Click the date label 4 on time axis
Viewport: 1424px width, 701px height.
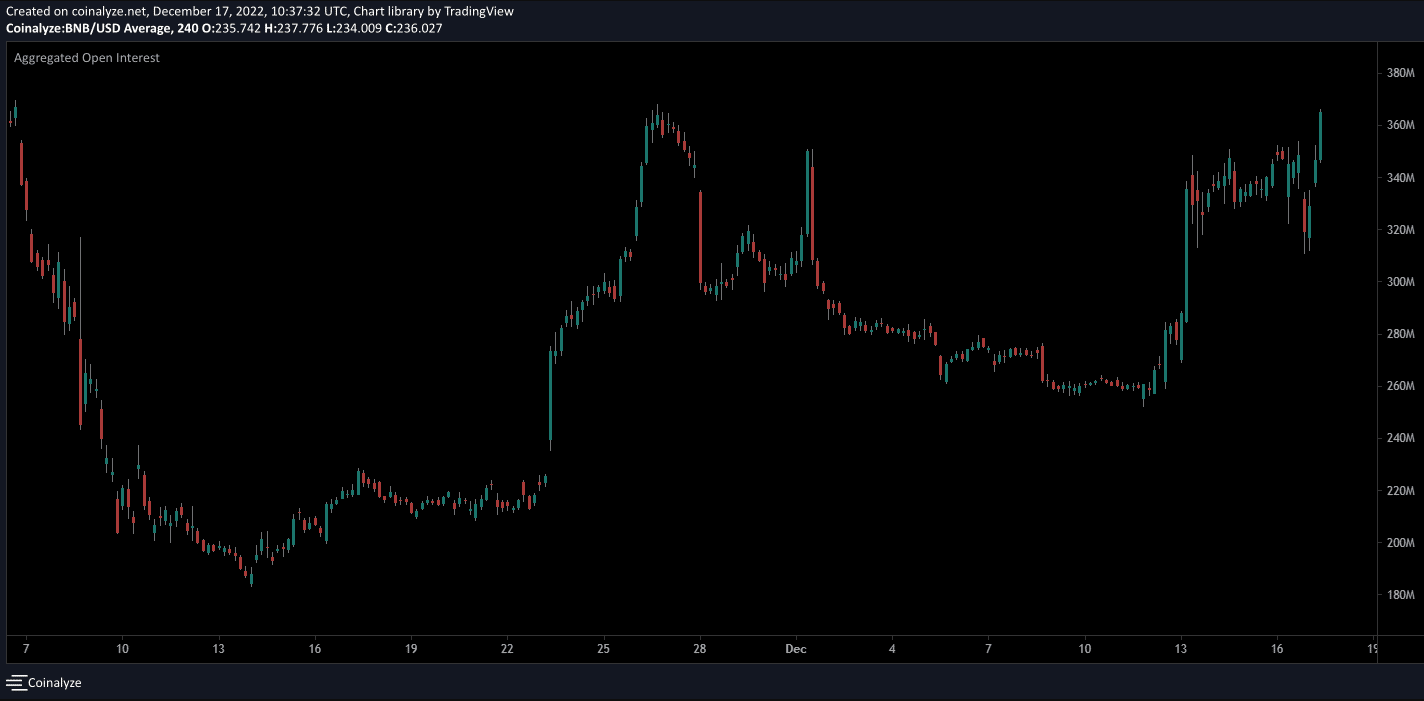tap(892, 649)
